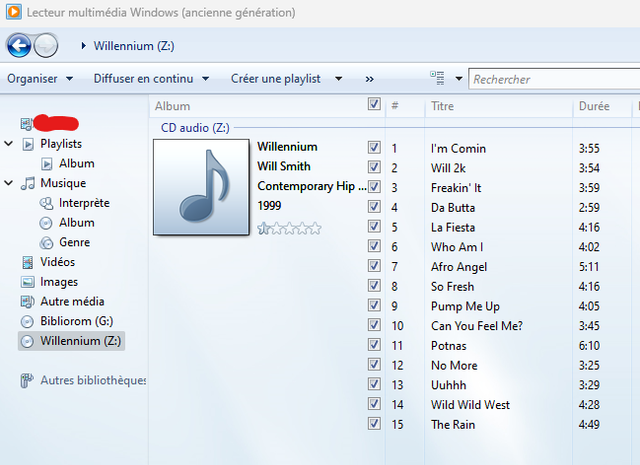
Task: Toggle the select-all checkbox in the header
Action: coord(374,104)
